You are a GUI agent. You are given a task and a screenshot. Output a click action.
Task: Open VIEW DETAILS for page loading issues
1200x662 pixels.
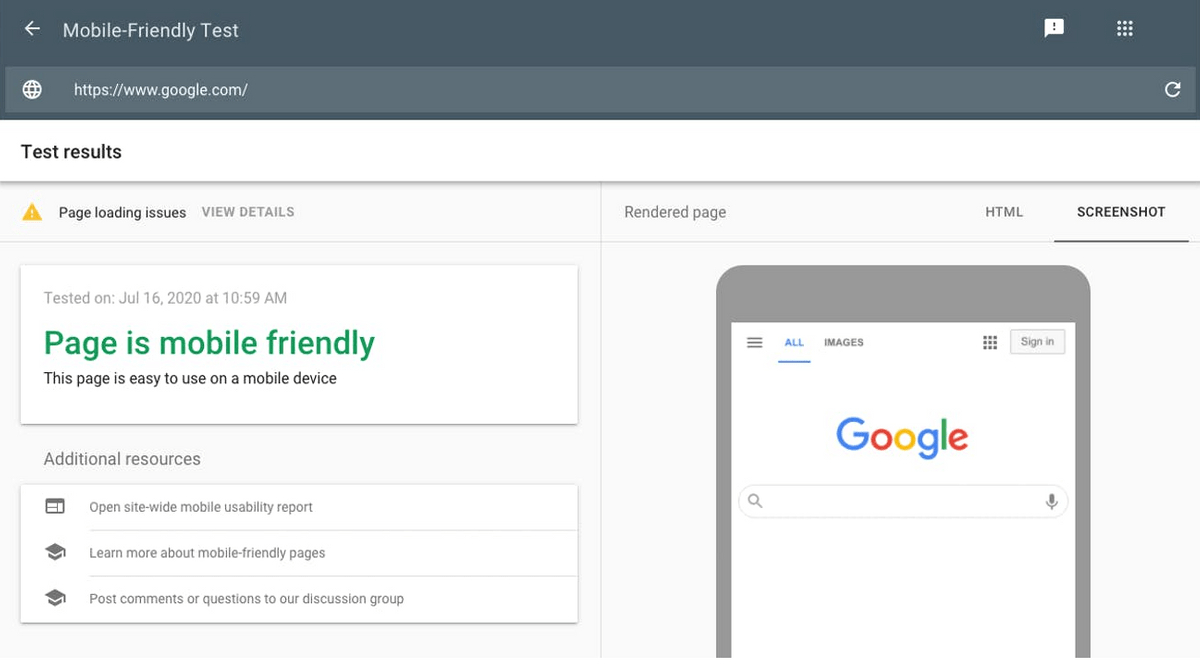[x=248, y=212]
